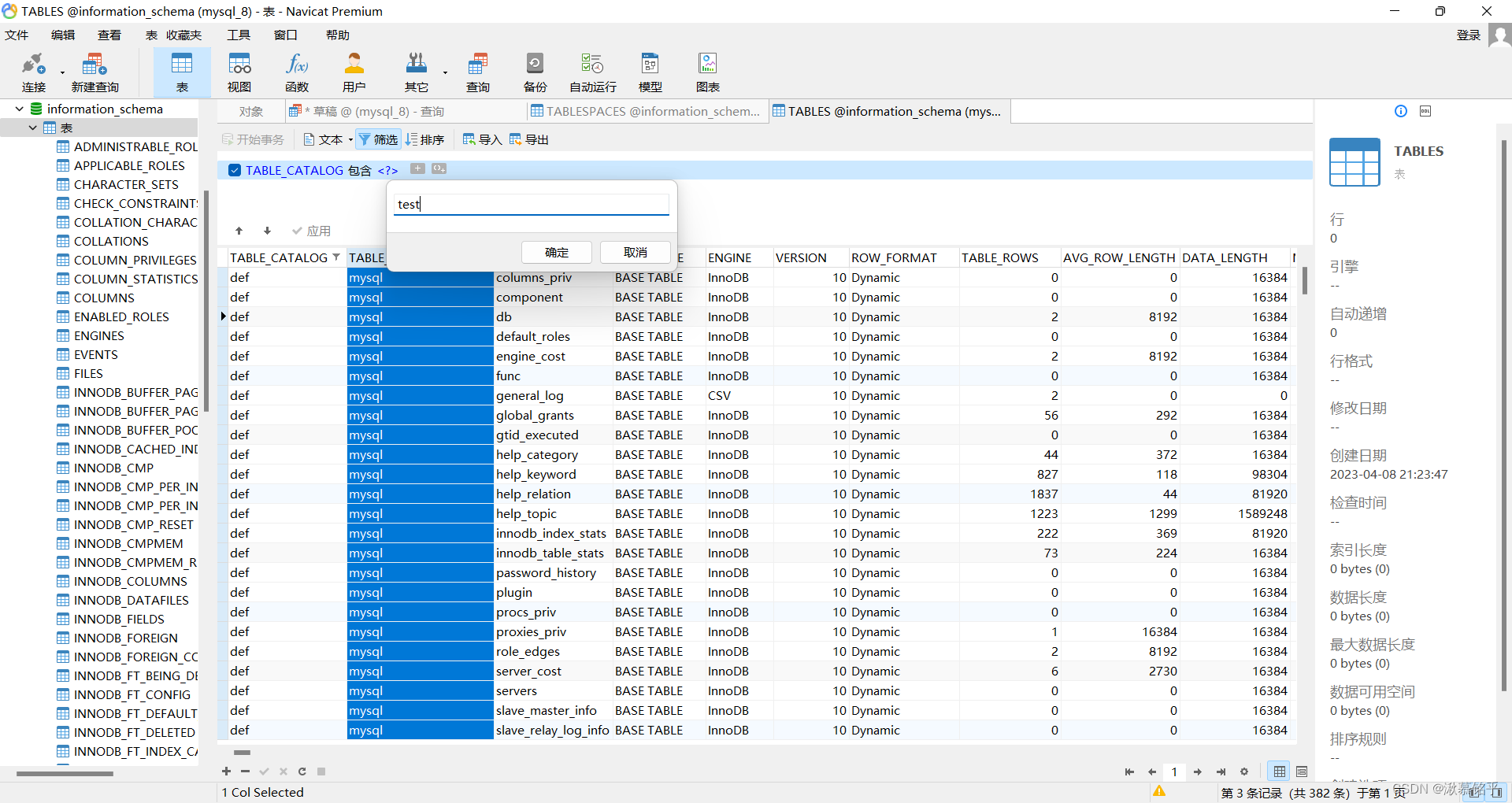Open the 用户 users section

pos(354,72)
